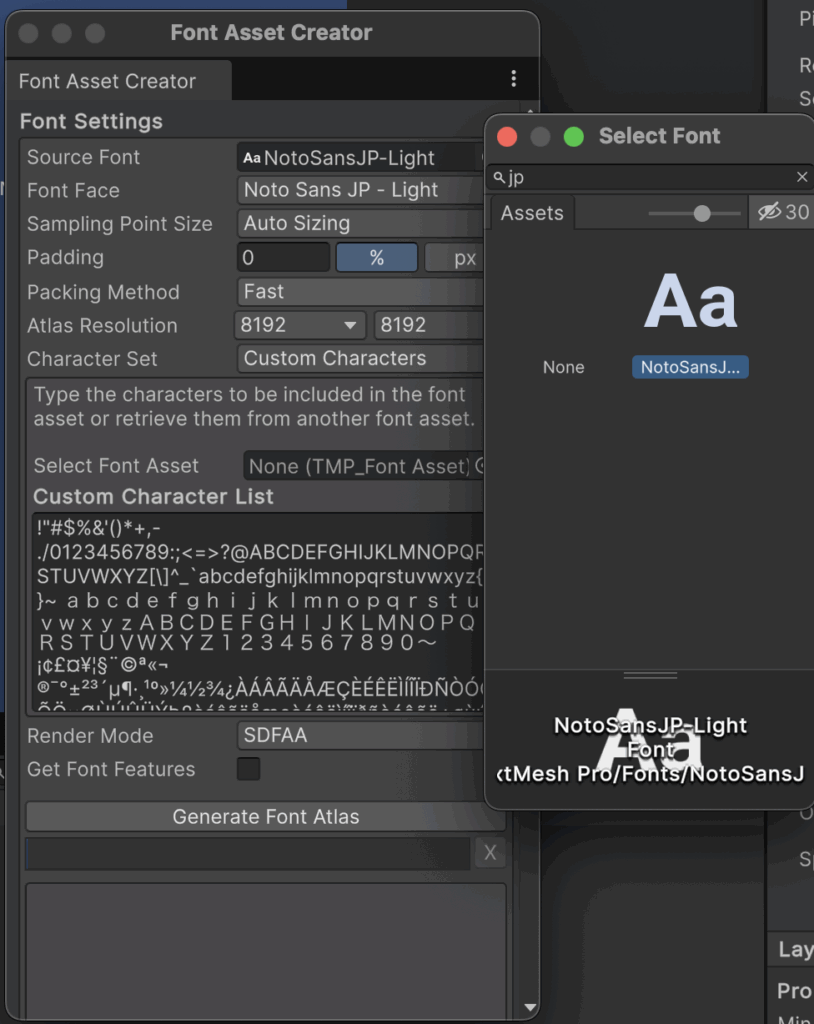
Task: Click the Packing Method label
Action: coord(103,292)
